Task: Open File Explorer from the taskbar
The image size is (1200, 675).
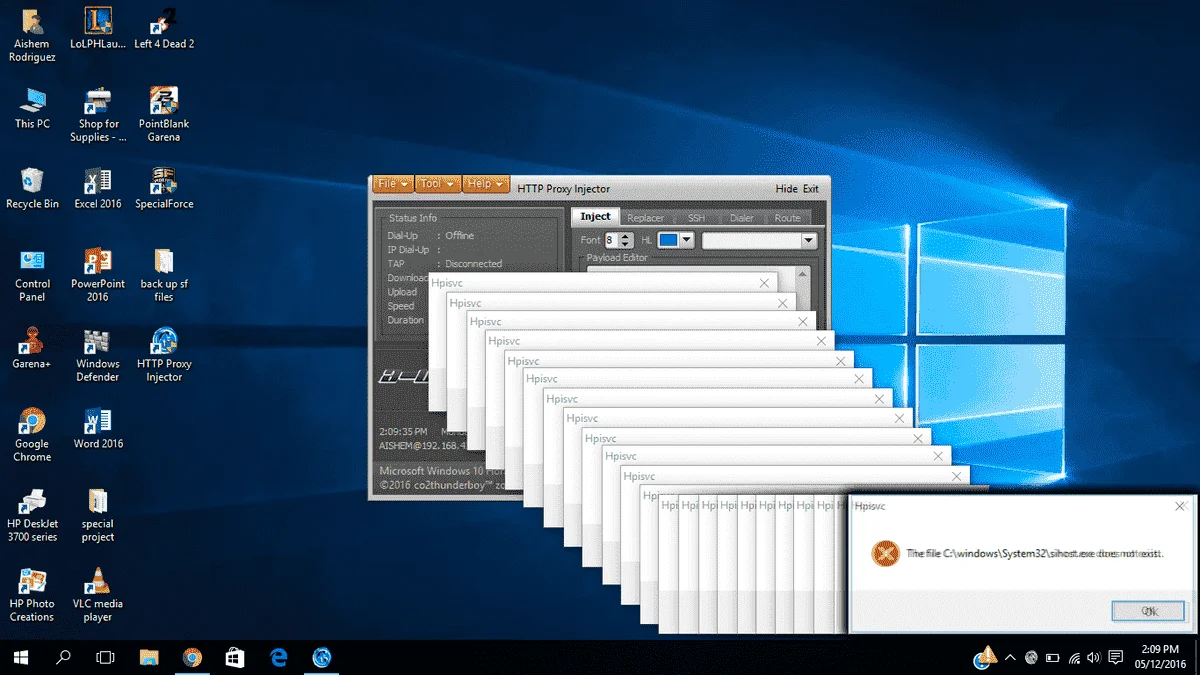Action: point(149,657)
